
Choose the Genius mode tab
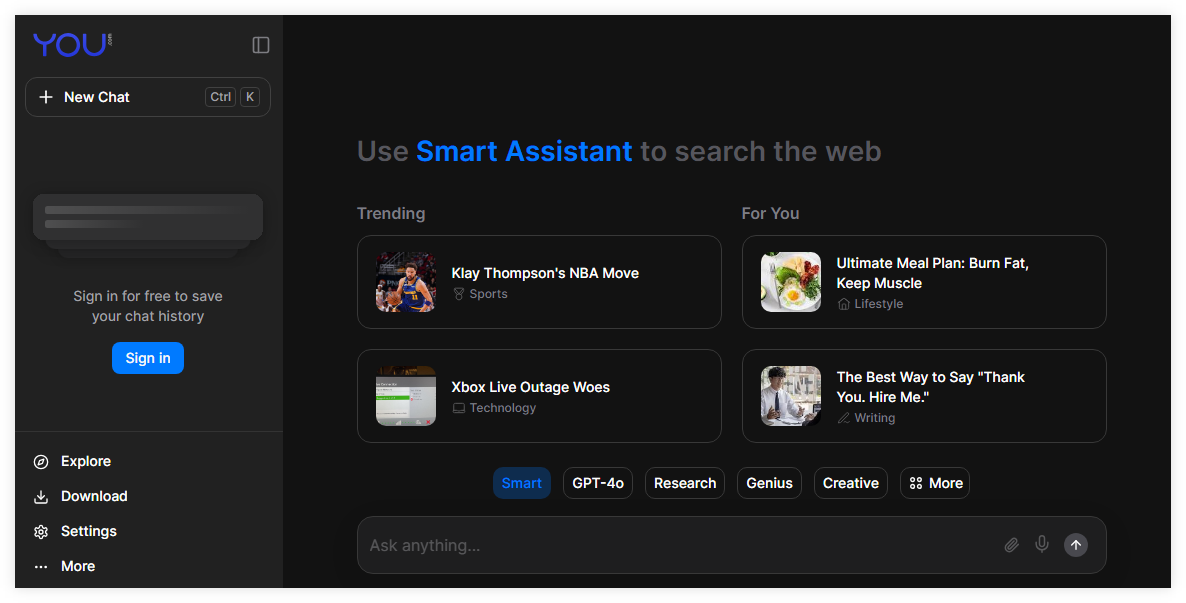point(769,483)
